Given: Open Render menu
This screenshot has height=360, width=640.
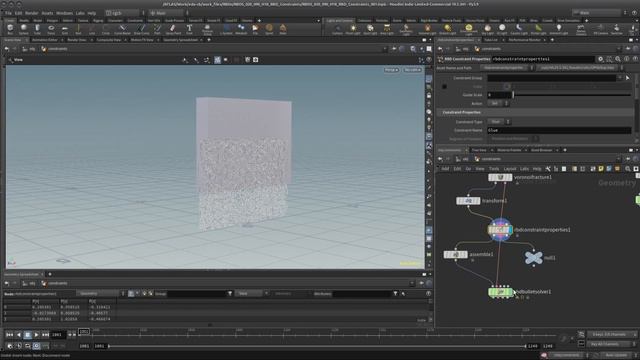Looking at the screenshot, I should tap(31, 13).
